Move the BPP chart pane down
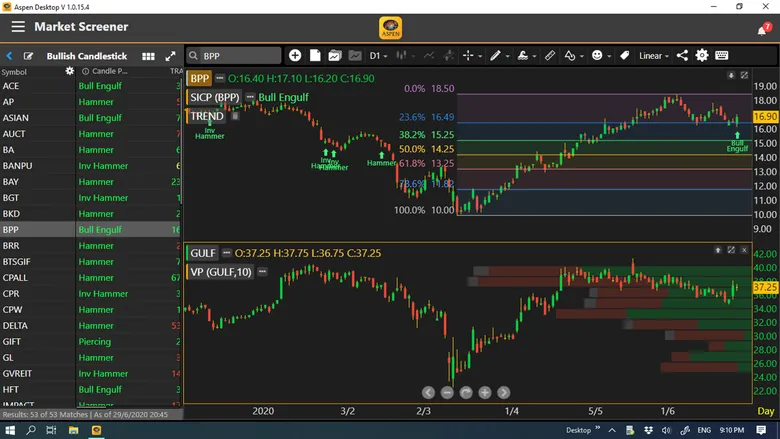780x439 pixels. (x=731, y=76)
